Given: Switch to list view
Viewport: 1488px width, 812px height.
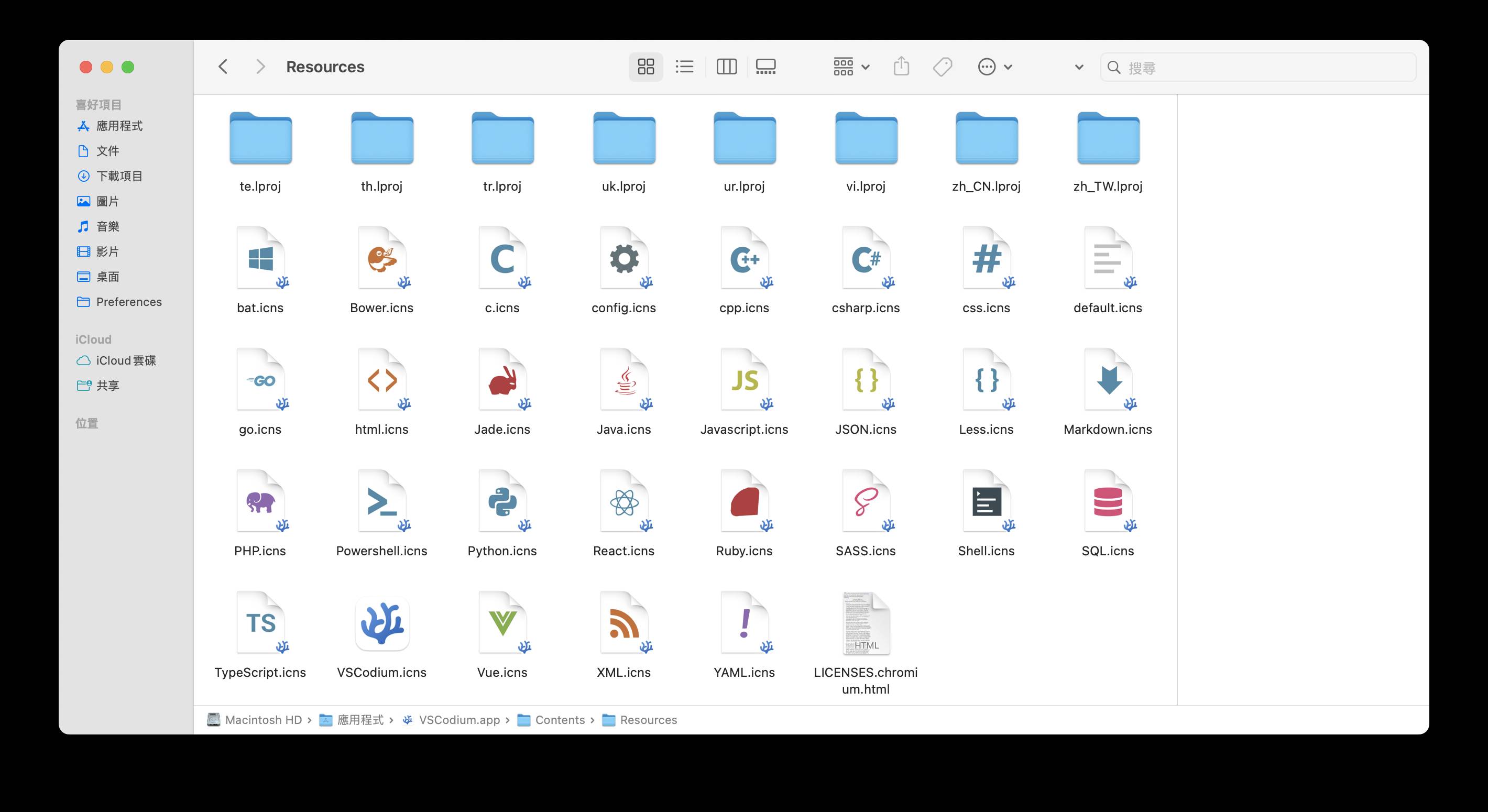Looking at the screenshot, I should pyautogui.click(x=684, y=67).
